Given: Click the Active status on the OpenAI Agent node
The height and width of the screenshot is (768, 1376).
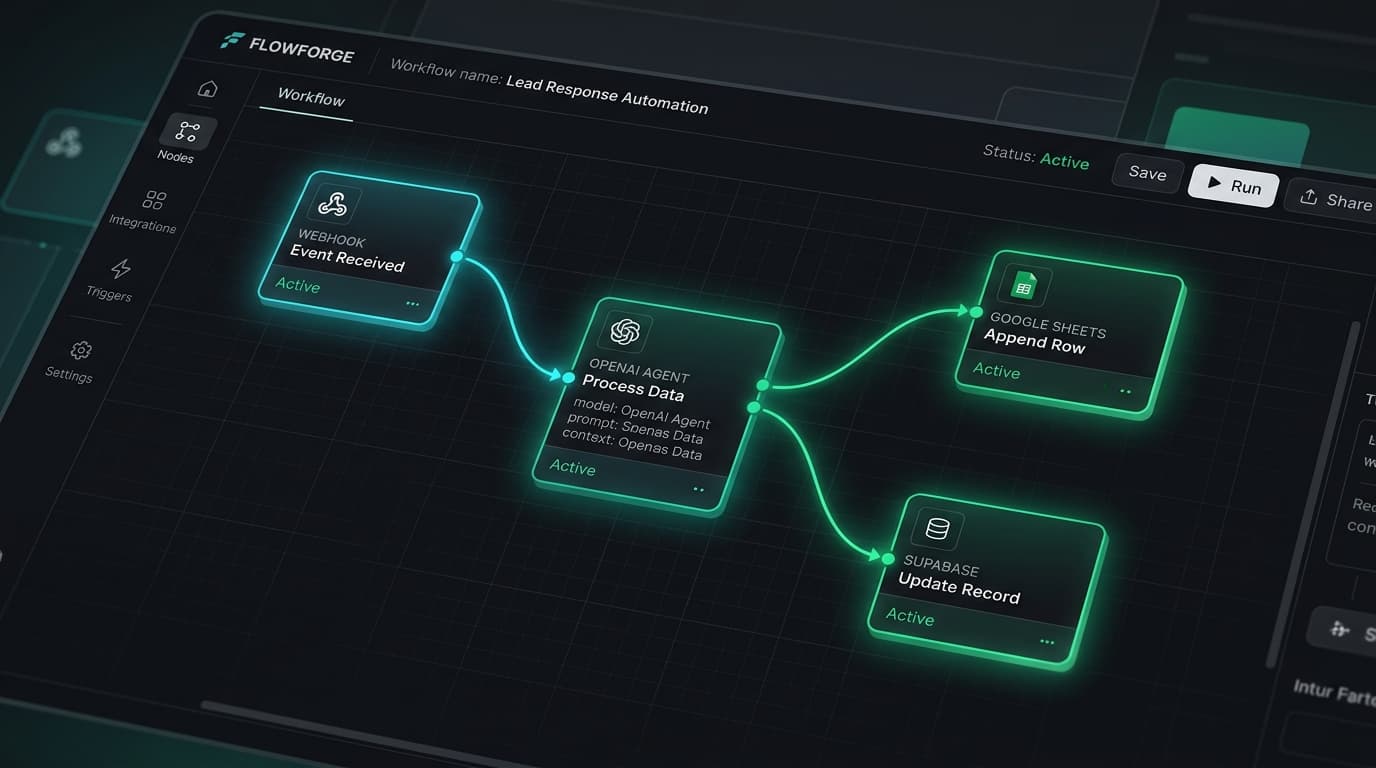Looking at the screenshot, I should pyautogui.click(x=572, y=467).
